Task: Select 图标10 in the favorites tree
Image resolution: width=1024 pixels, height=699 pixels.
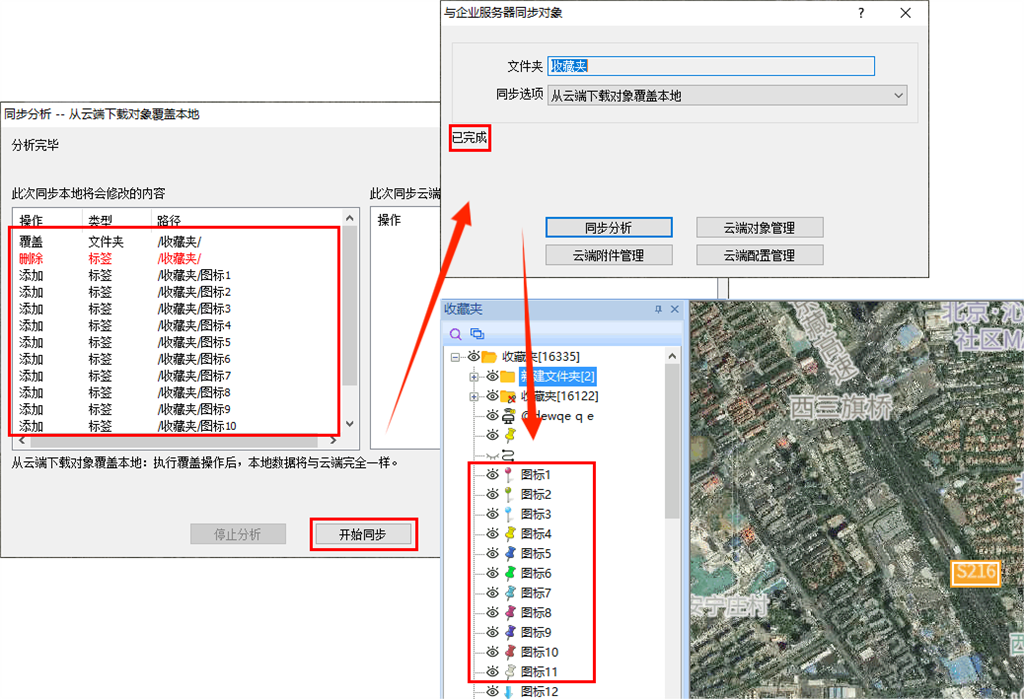Action: click(539, 652)
